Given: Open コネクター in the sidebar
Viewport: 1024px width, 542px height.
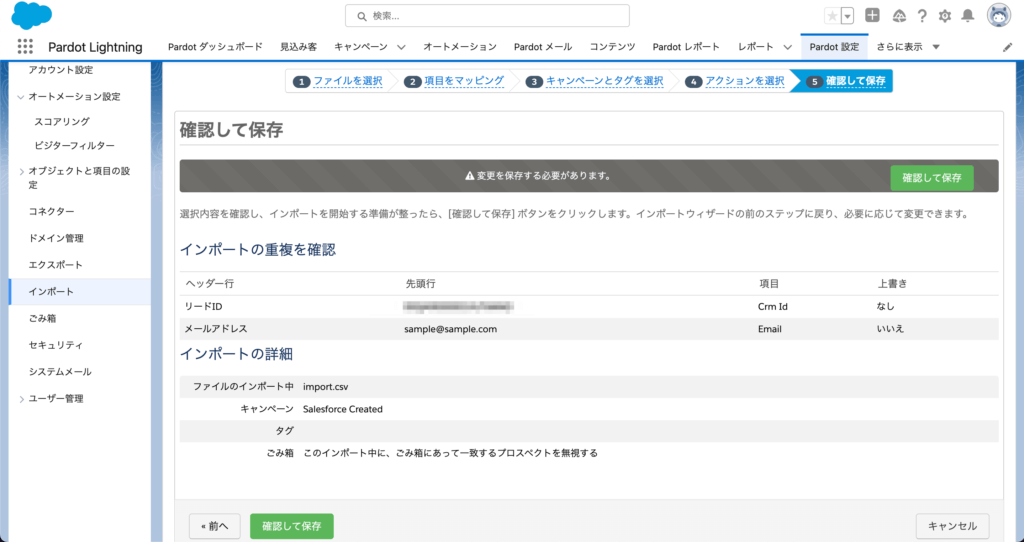Looking at the screenshot, I should point(52,212).
